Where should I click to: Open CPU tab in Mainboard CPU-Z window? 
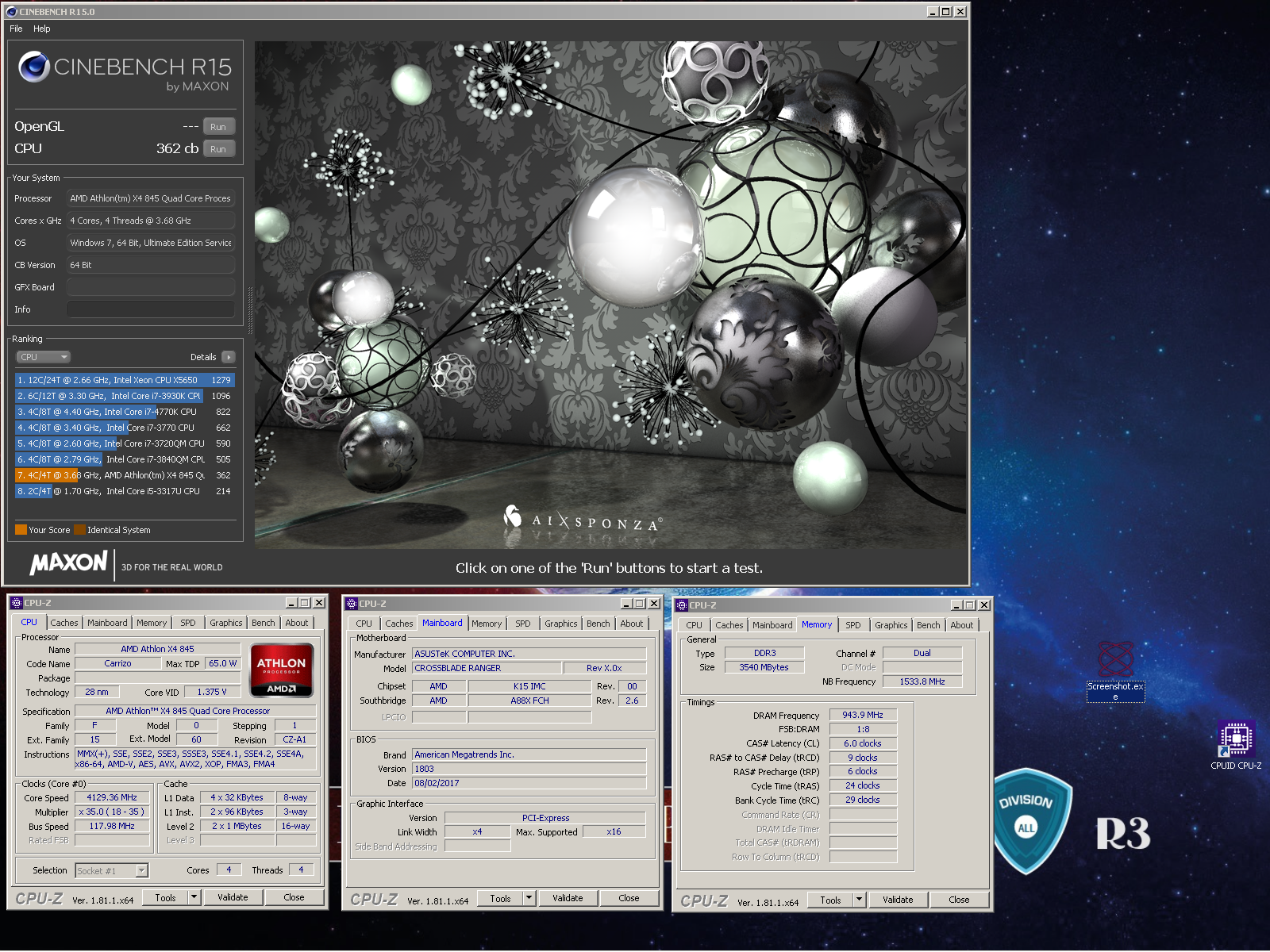click(364, 624)
